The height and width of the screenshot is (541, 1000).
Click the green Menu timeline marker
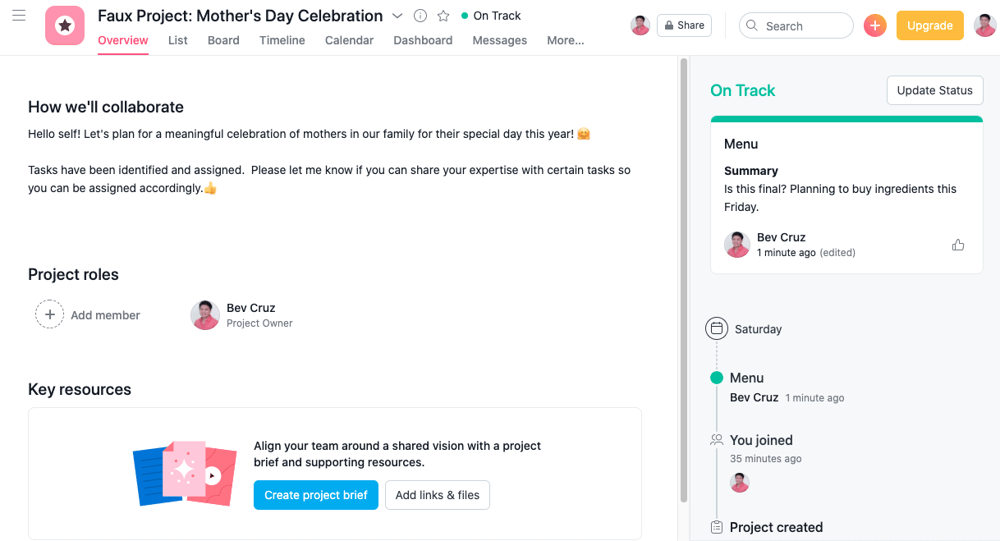[x=716, y=378]
